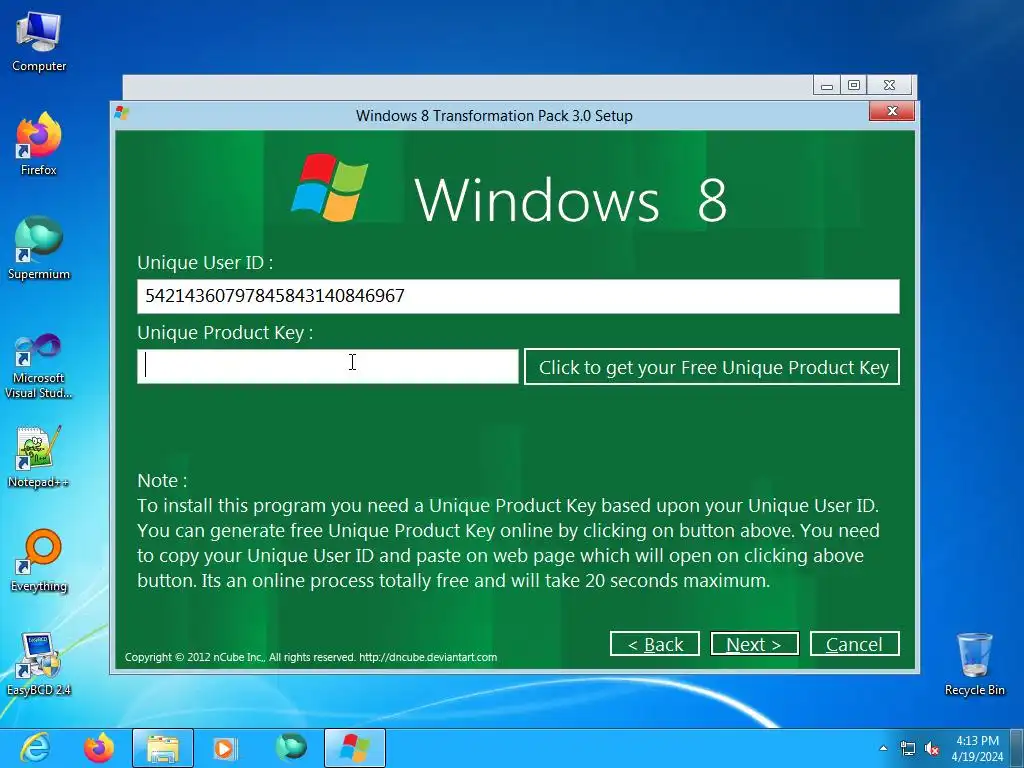Click the Unique User ID field
The image size is (1024, 768).
(518, 296)
